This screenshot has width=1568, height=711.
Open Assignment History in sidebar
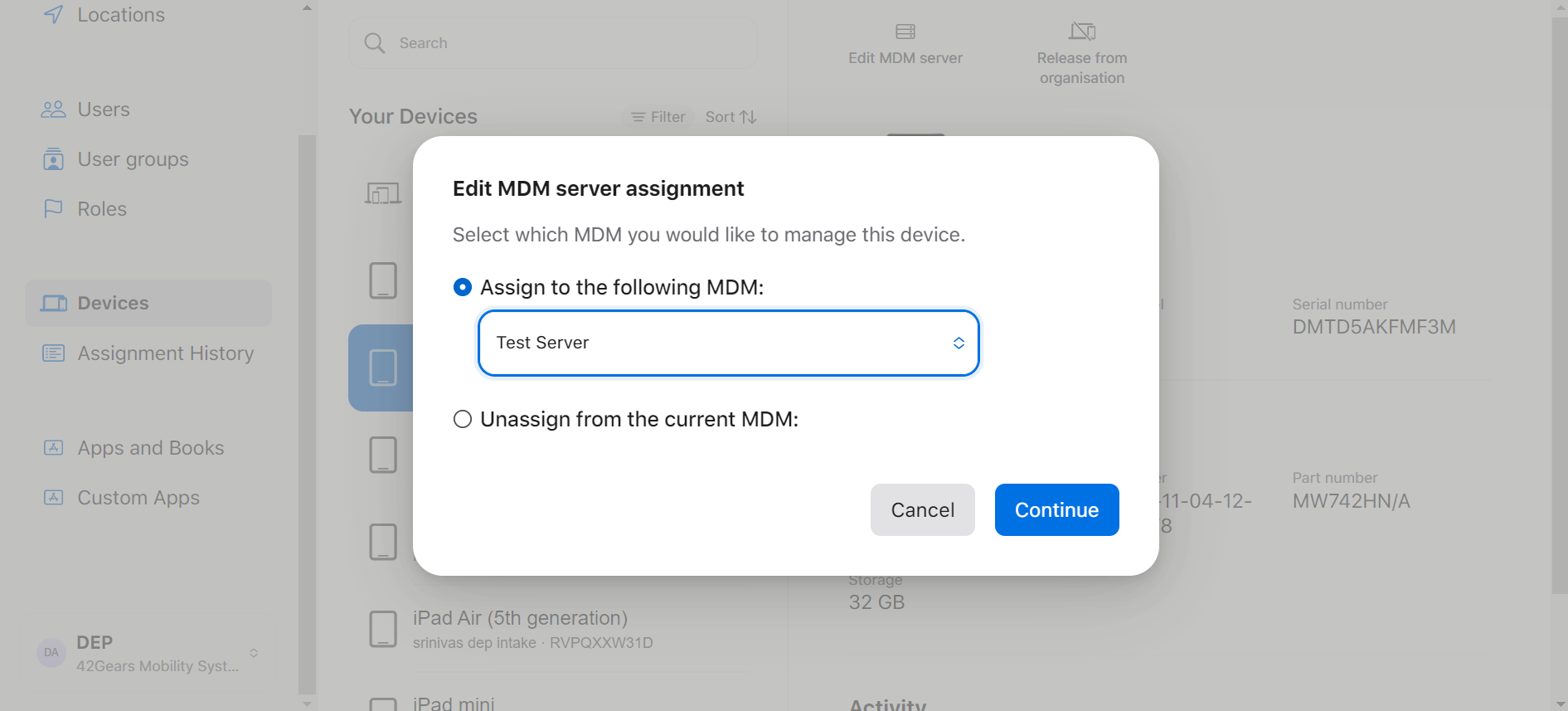coord(165,353)
